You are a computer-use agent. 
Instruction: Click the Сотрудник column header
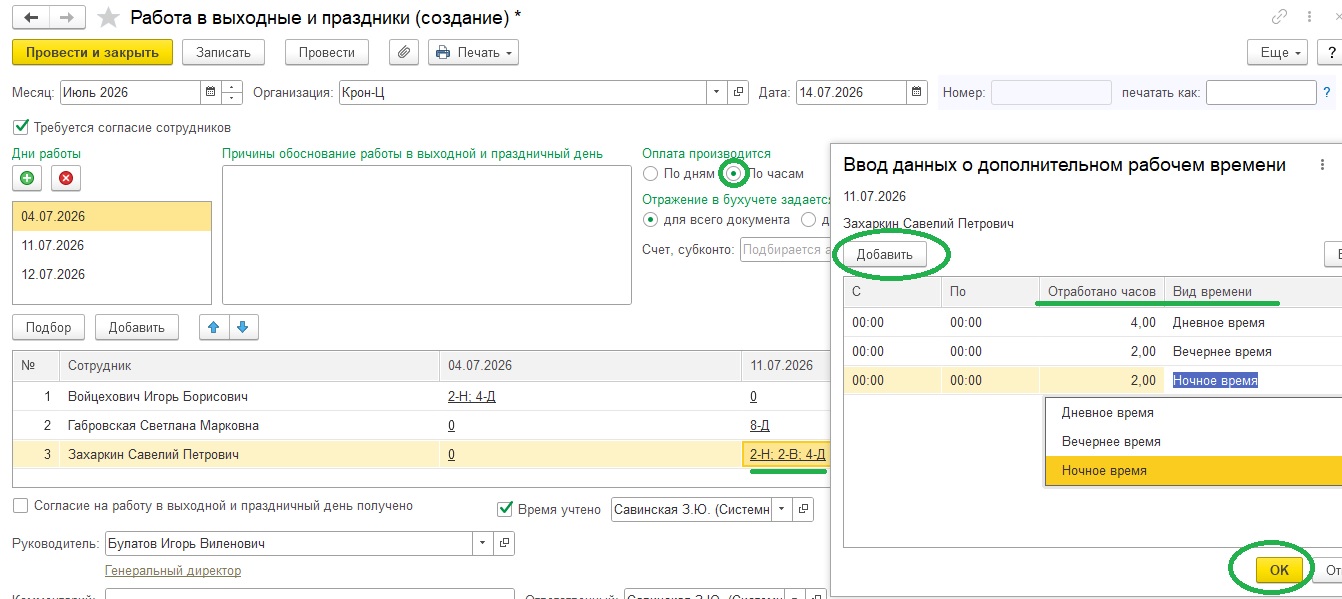(249, 366)
